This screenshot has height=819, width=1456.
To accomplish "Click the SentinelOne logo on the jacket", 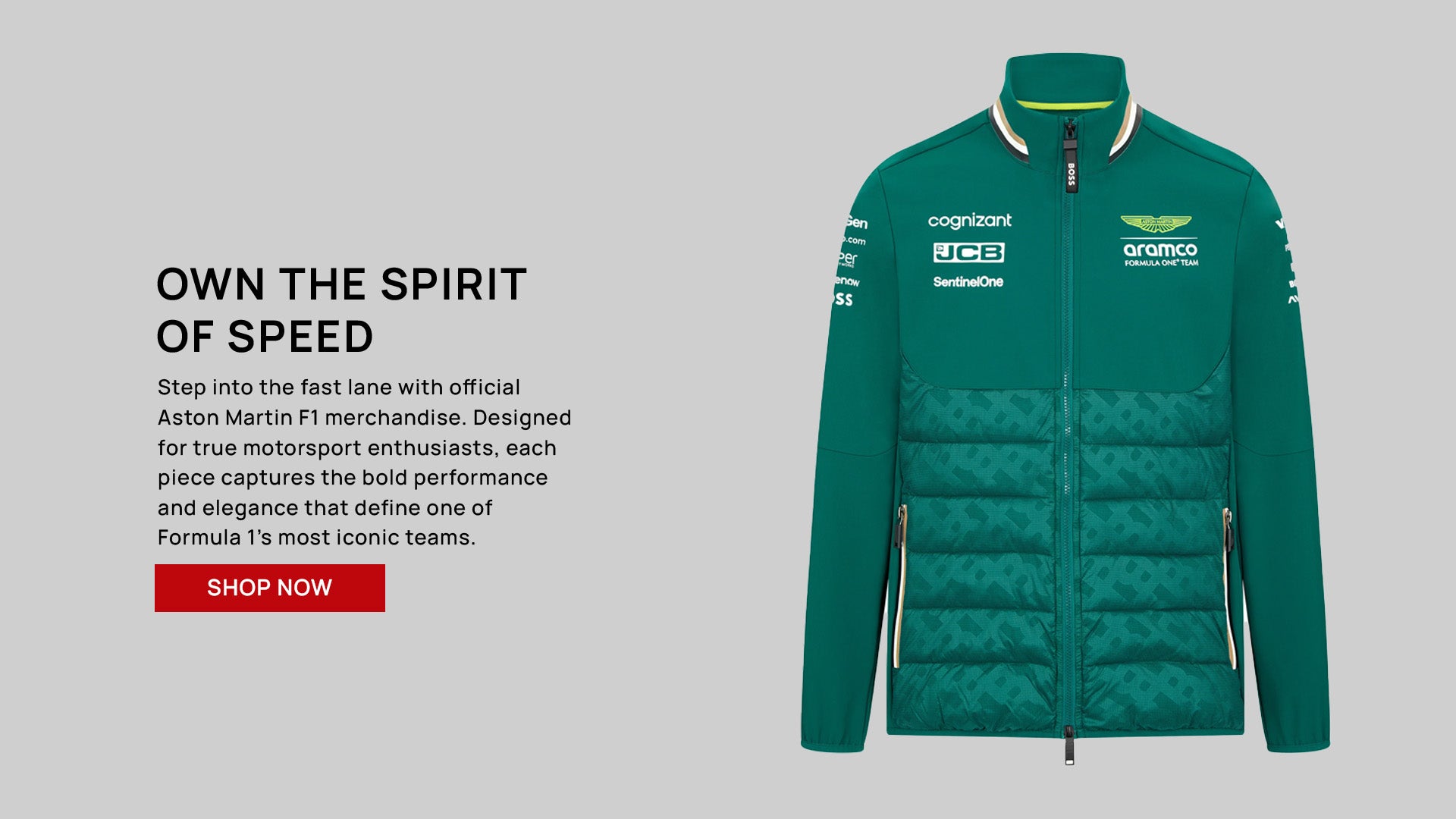I will tap(968, 281).
